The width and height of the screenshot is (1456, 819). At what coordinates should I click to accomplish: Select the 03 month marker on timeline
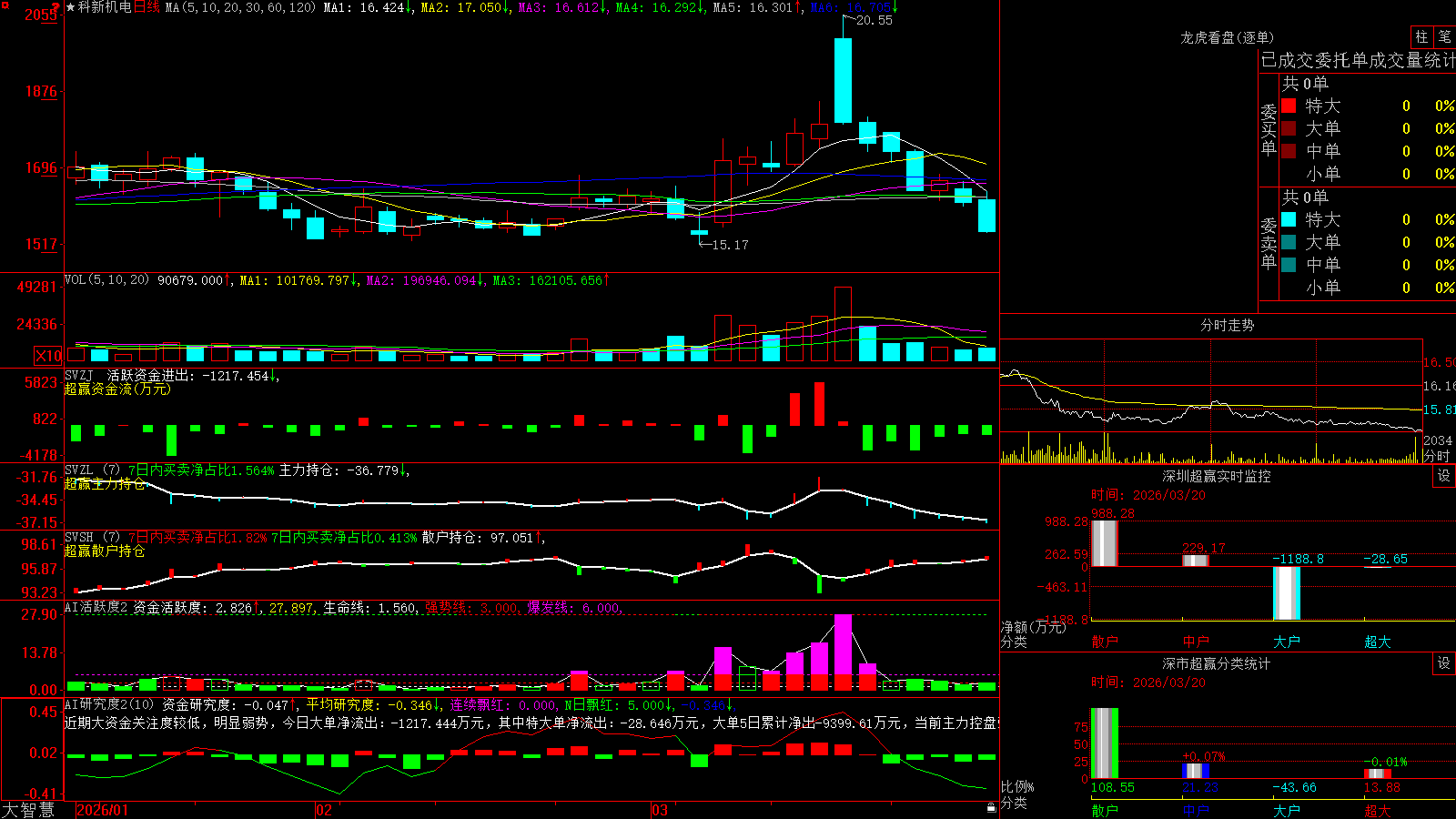coord(660,810)
